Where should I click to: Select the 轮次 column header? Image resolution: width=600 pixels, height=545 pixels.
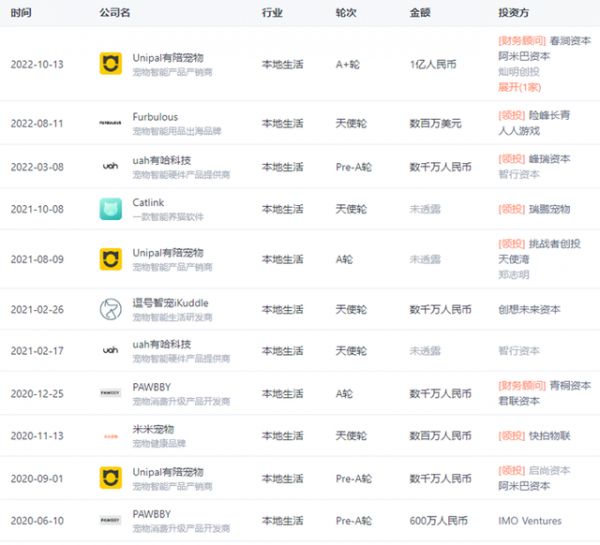pyautogui.click(x=346, y=13)
